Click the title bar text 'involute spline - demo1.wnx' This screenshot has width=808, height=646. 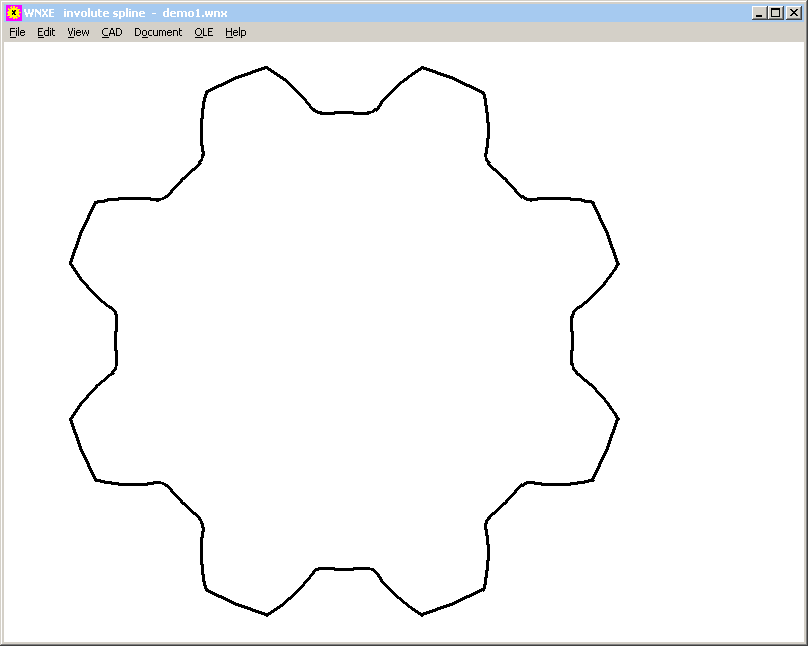[x=145, y=13]
